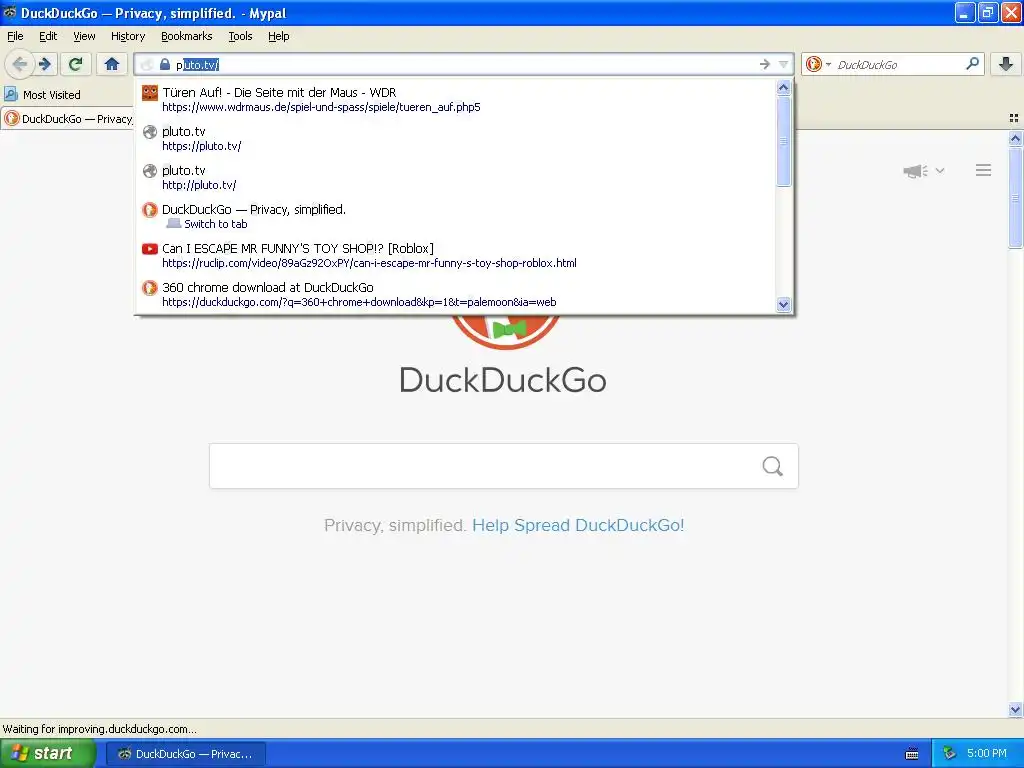Click the Most Visited bookmarks icon
This screenshot has width=1024, height=768.
[x=11, y=94]
